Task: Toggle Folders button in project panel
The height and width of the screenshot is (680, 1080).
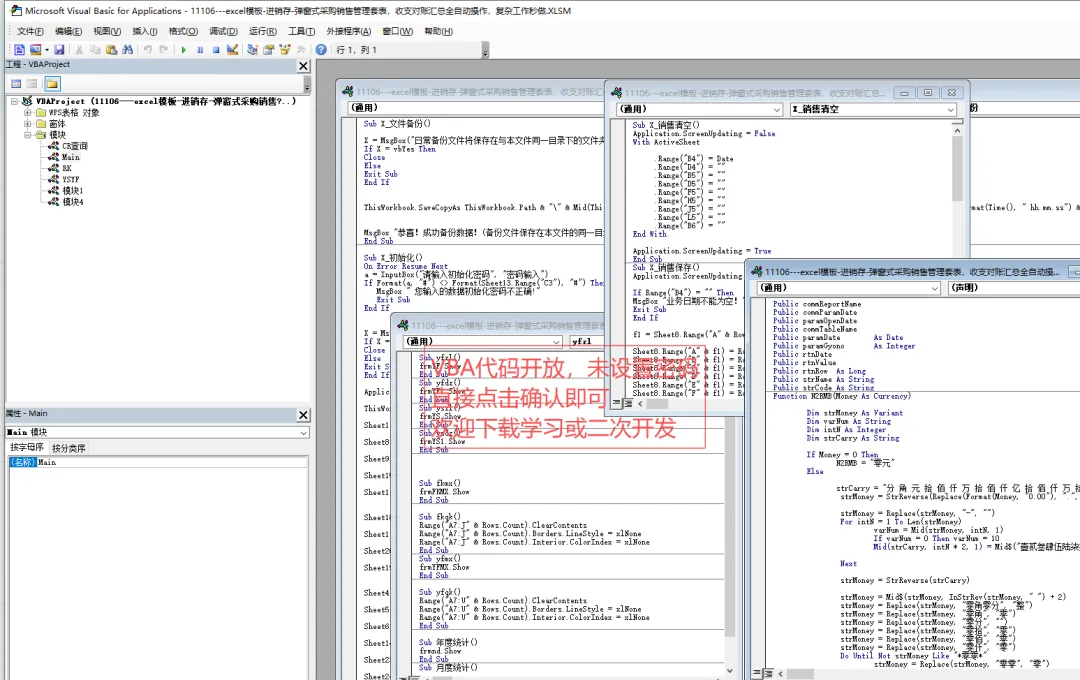Action: (52, 84)
